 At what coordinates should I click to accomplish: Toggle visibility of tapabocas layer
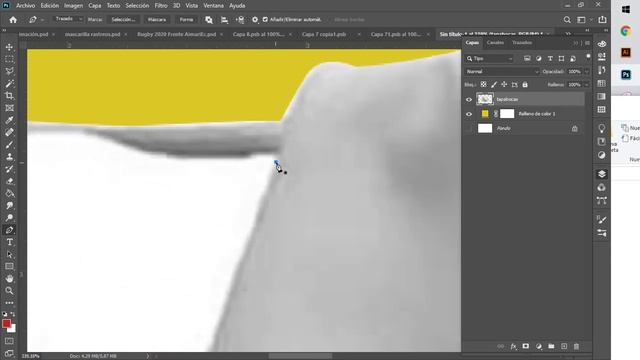[469, 99]
